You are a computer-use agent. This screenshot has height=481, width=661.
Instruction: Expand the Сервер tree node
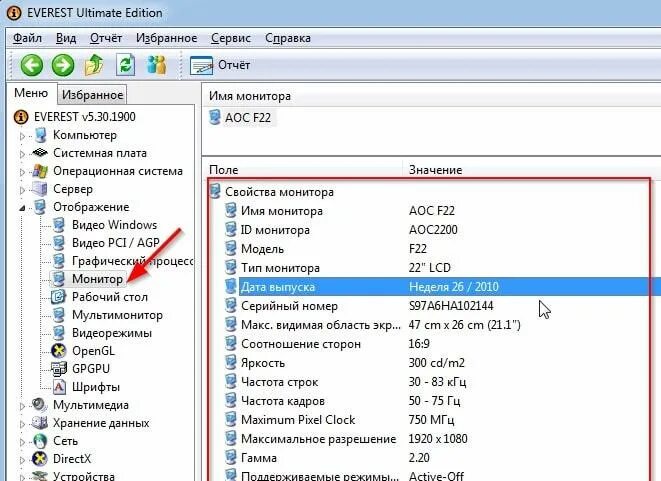click(22, 190)
